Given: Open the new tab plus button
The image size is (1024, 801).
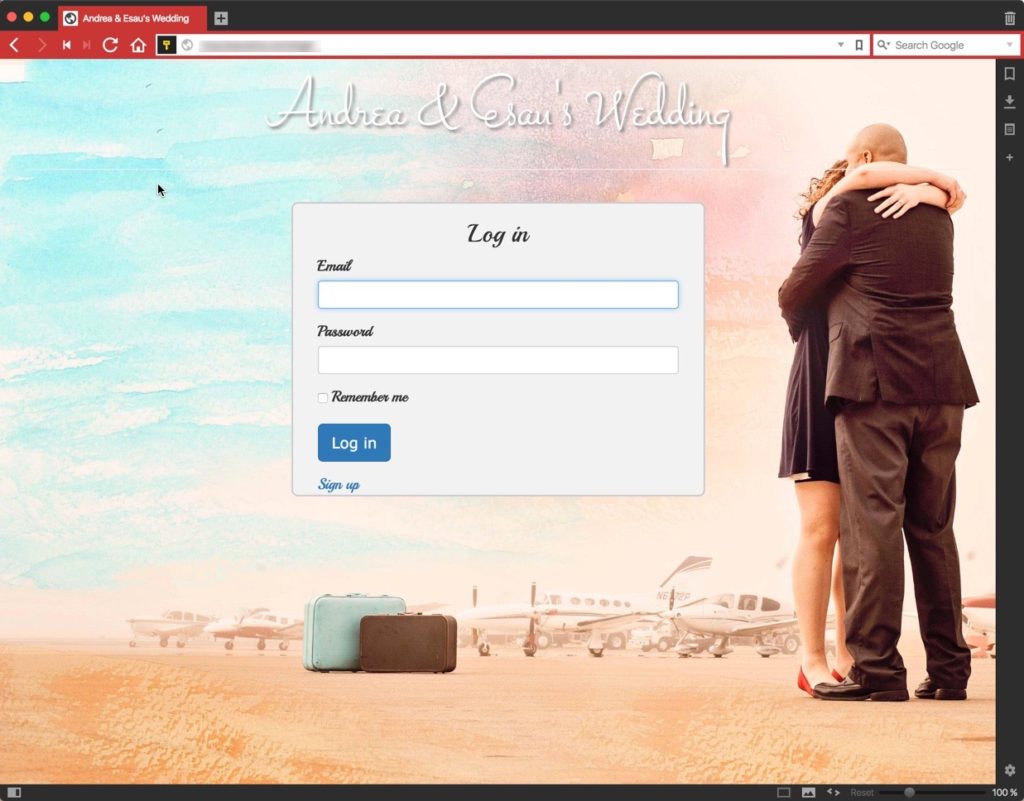Looking at the screenshot, I should (221, 18).
